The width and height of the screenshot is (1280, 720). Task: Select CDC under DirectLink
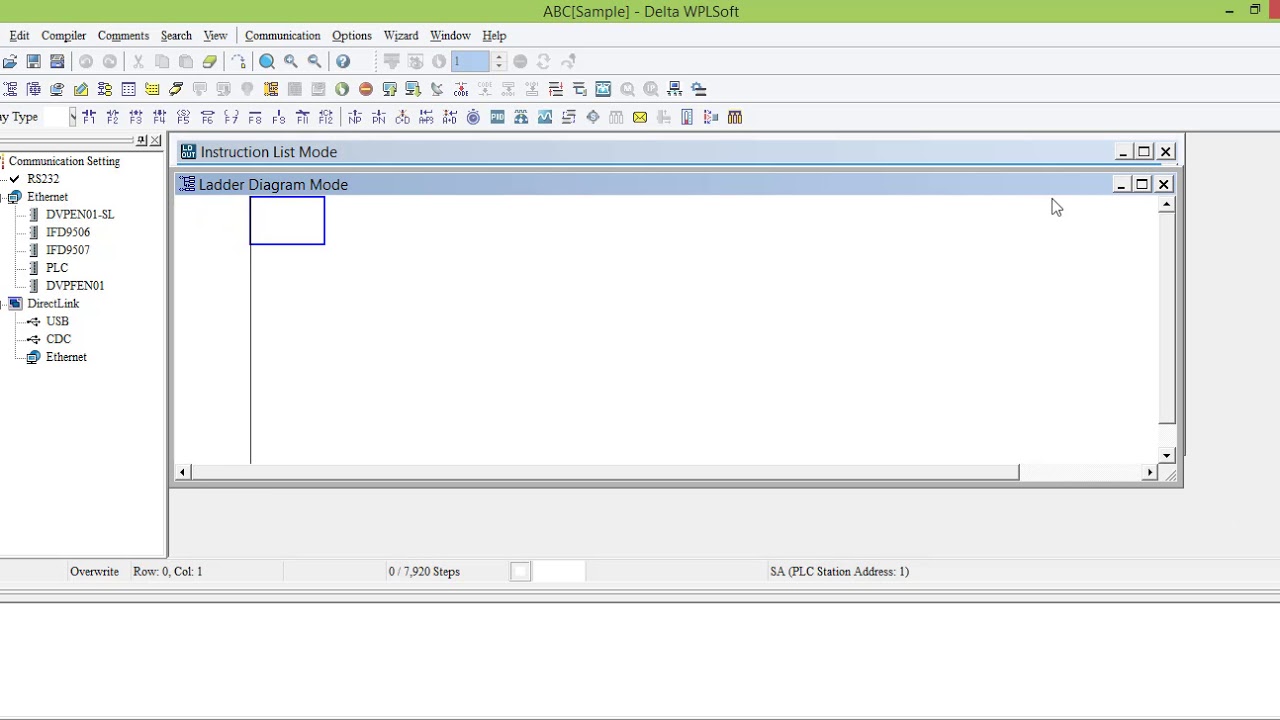(x=58, y=339)
